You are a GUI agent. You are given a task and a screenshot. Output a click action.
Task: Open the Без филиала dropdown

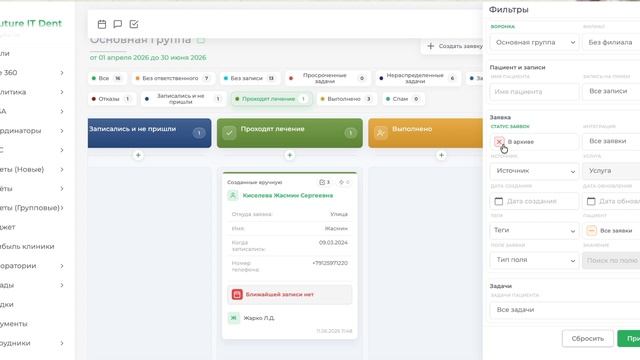tap(611, 42)
